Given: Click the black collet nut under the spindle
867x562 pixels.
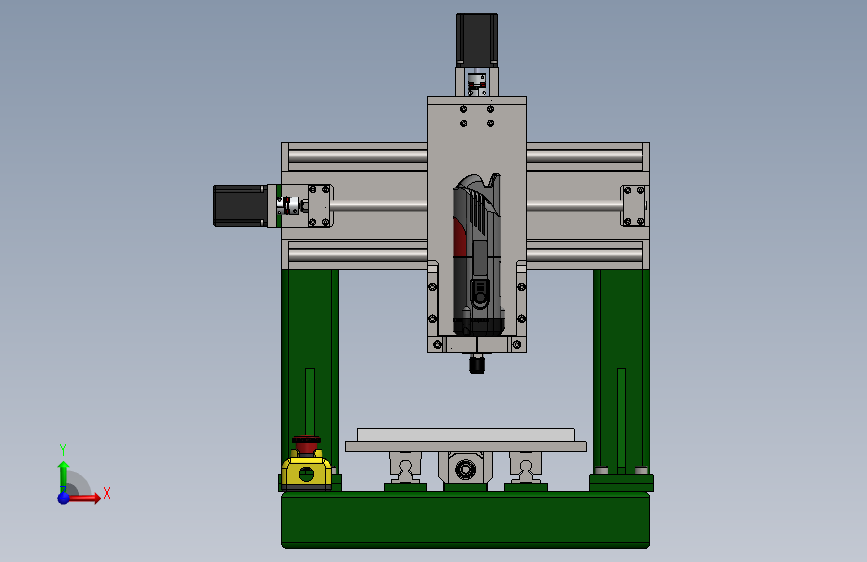Looking at the screenshot, I should [477, 365].
